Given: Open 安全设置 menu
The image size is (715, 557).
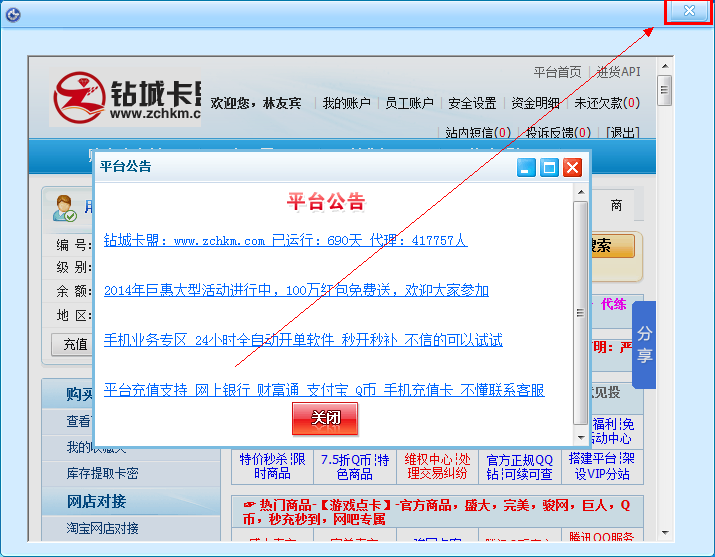Looking at the screenshot, I should point(472,103).
